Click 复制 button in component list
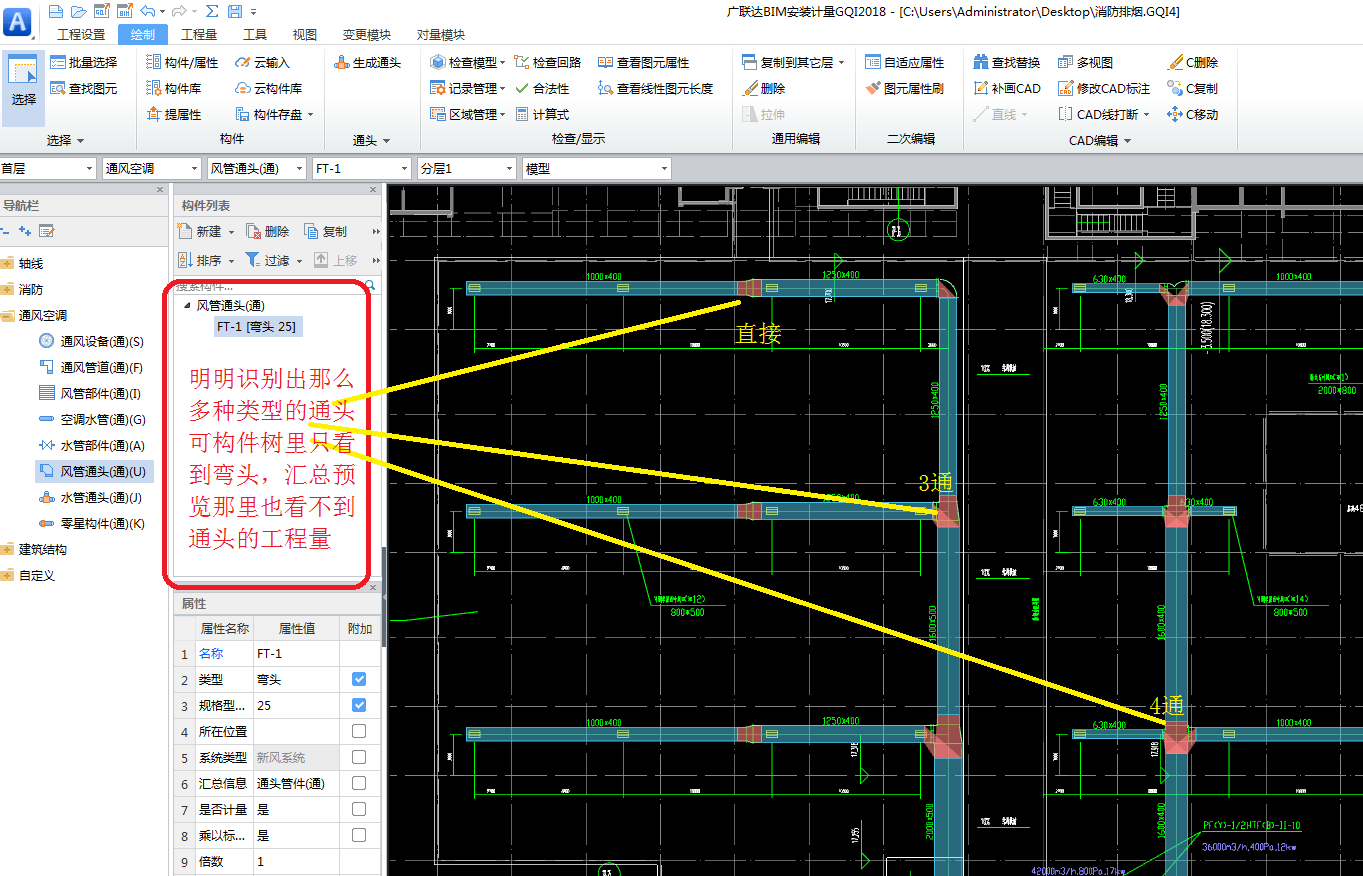 pyautogui.click(x=326, y=231)
